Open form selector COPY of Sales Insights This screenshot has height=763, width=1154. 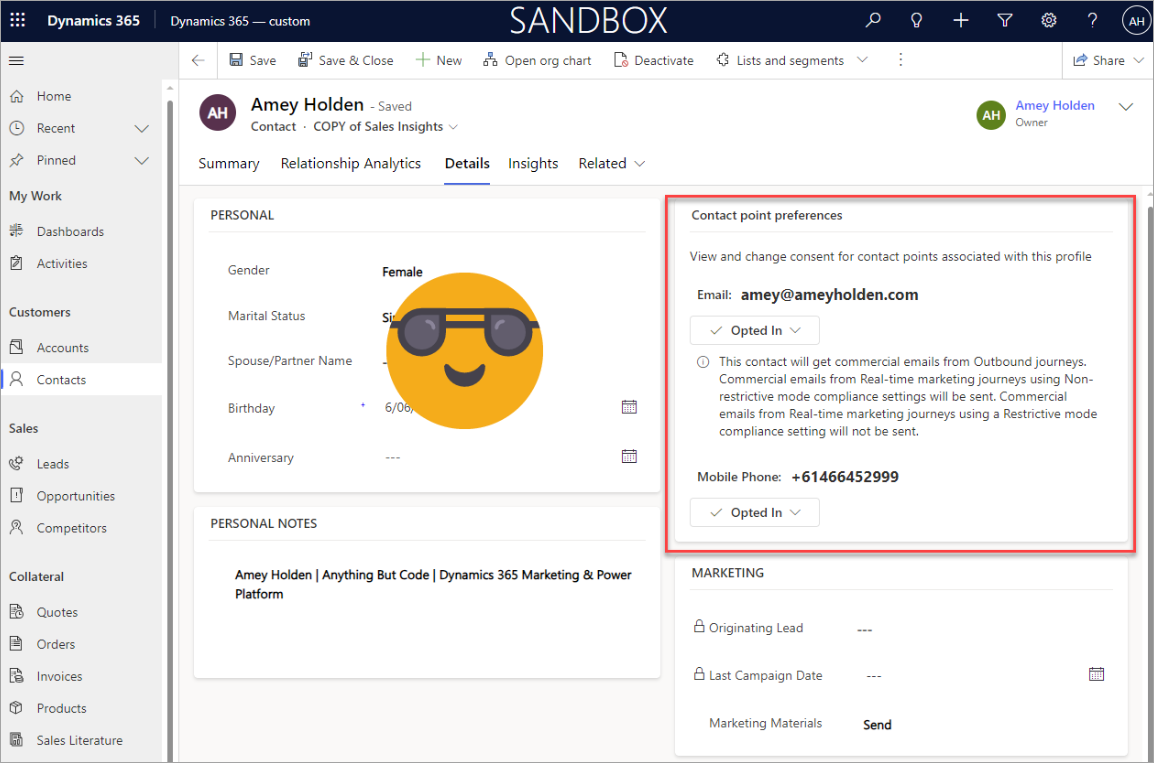(x=386, y=127)
